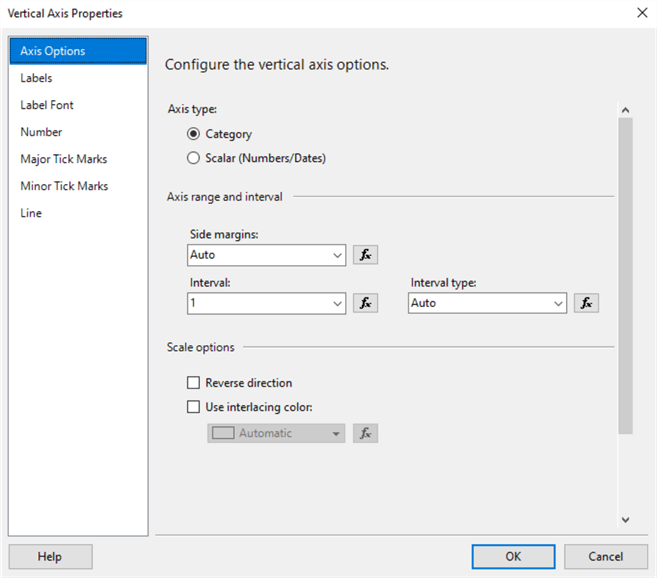Close the Vertical Axis Properties dialog

(x=641, y=13)
